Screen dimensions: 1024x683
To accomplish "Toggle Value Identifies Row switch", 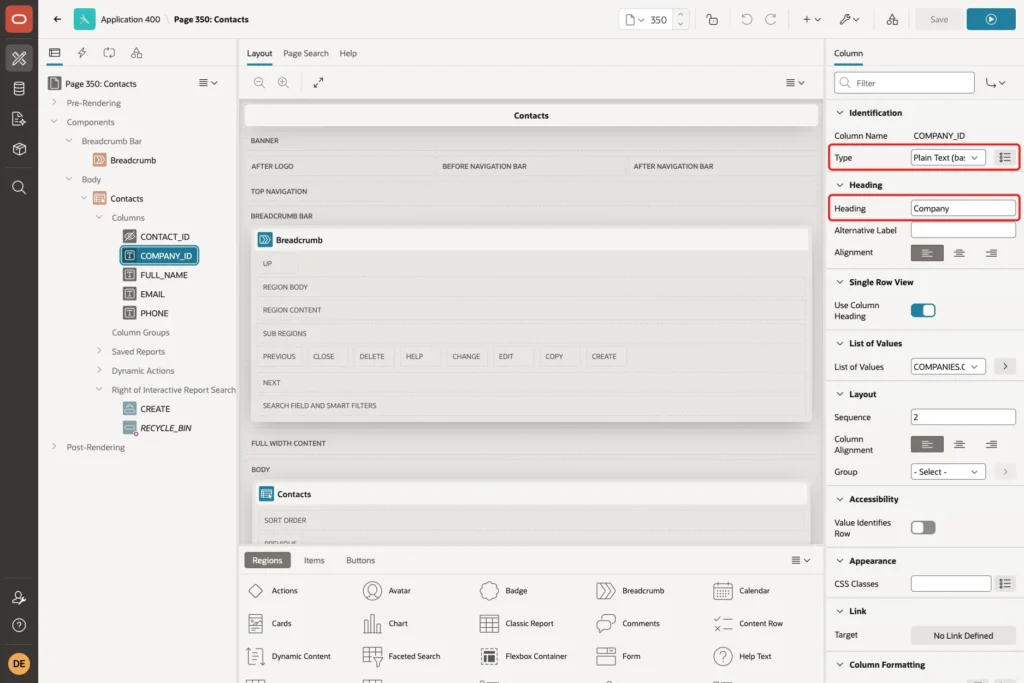I will [x=923, y=528].
